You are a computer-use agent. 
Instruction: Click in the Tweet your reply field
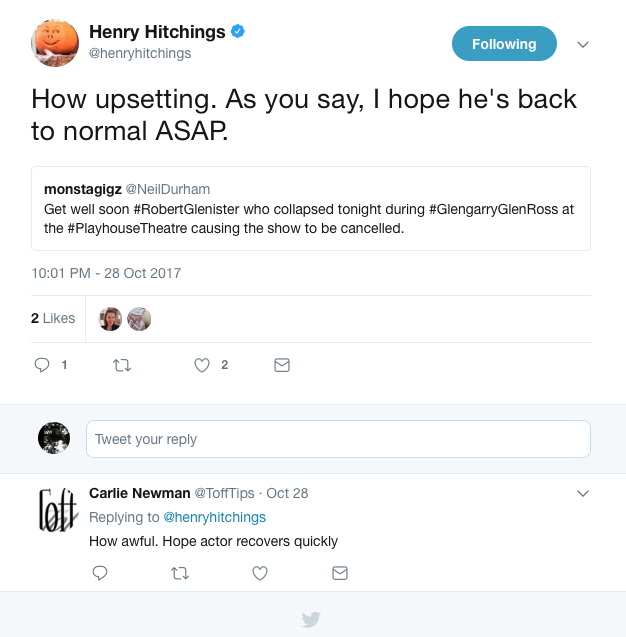click(x=338, y=439)
